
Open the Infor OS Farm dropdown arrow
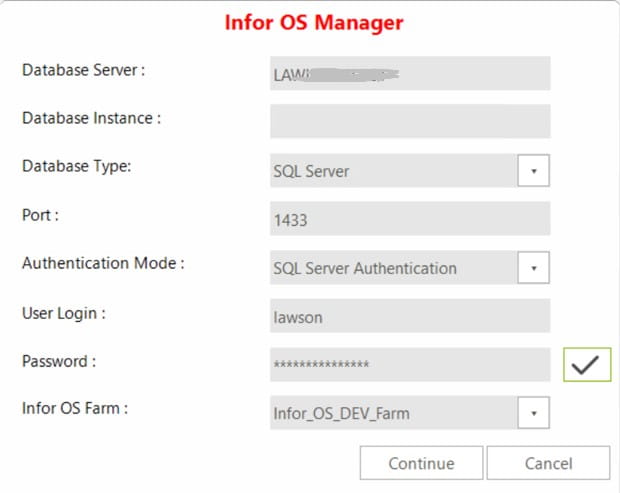pos(533,413)
